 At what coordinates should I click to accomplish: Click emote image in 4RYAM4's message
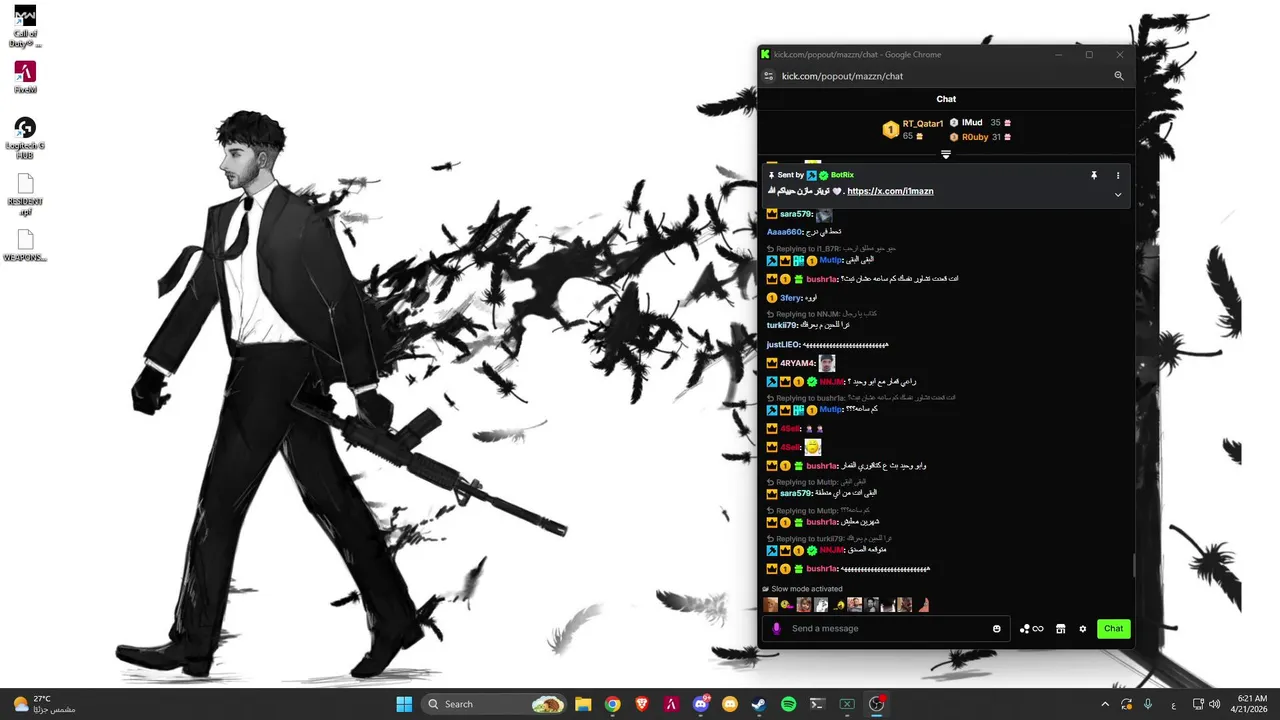(826, 364)
